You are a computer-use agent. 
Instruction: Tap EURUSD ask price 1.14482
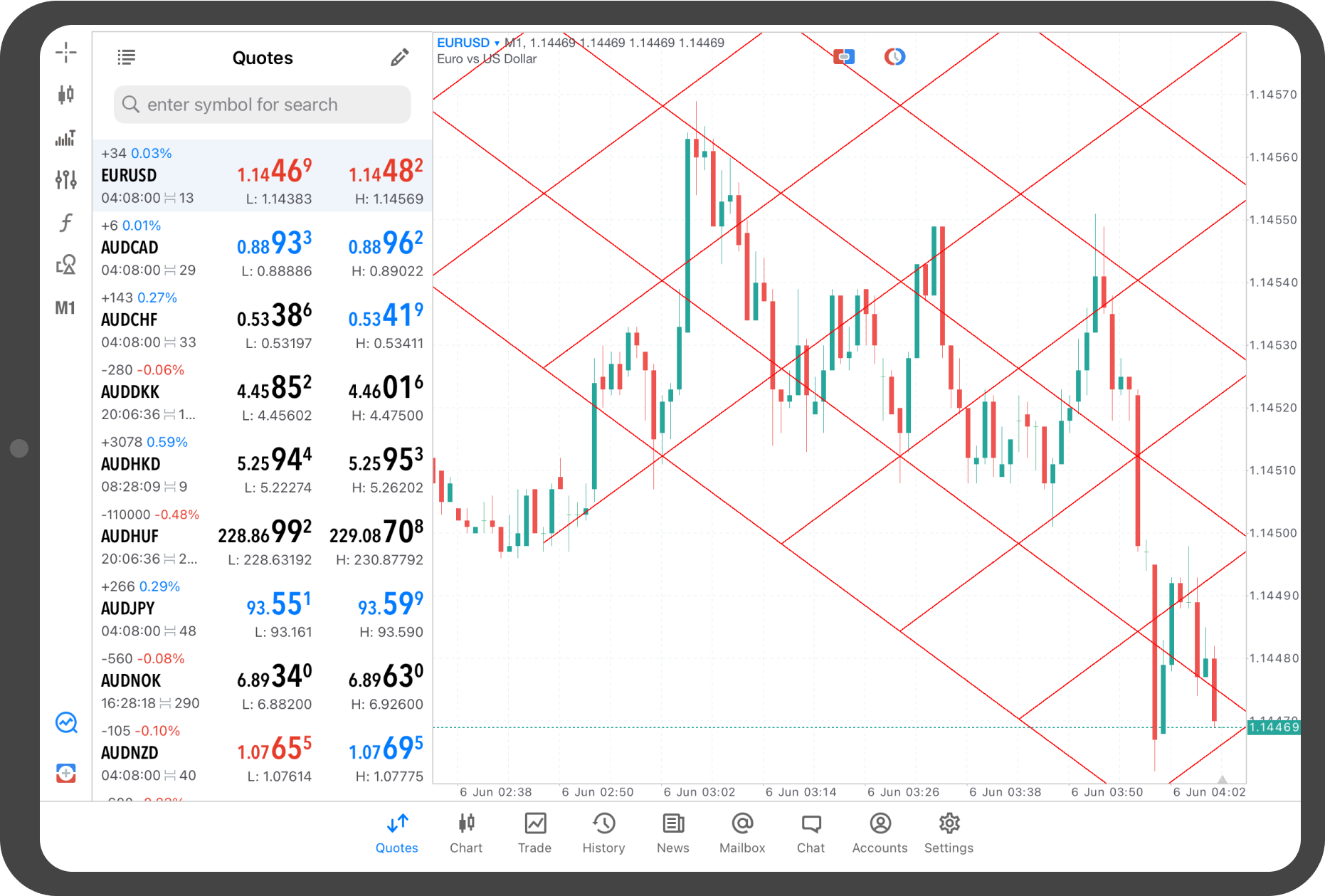[386, 172]
